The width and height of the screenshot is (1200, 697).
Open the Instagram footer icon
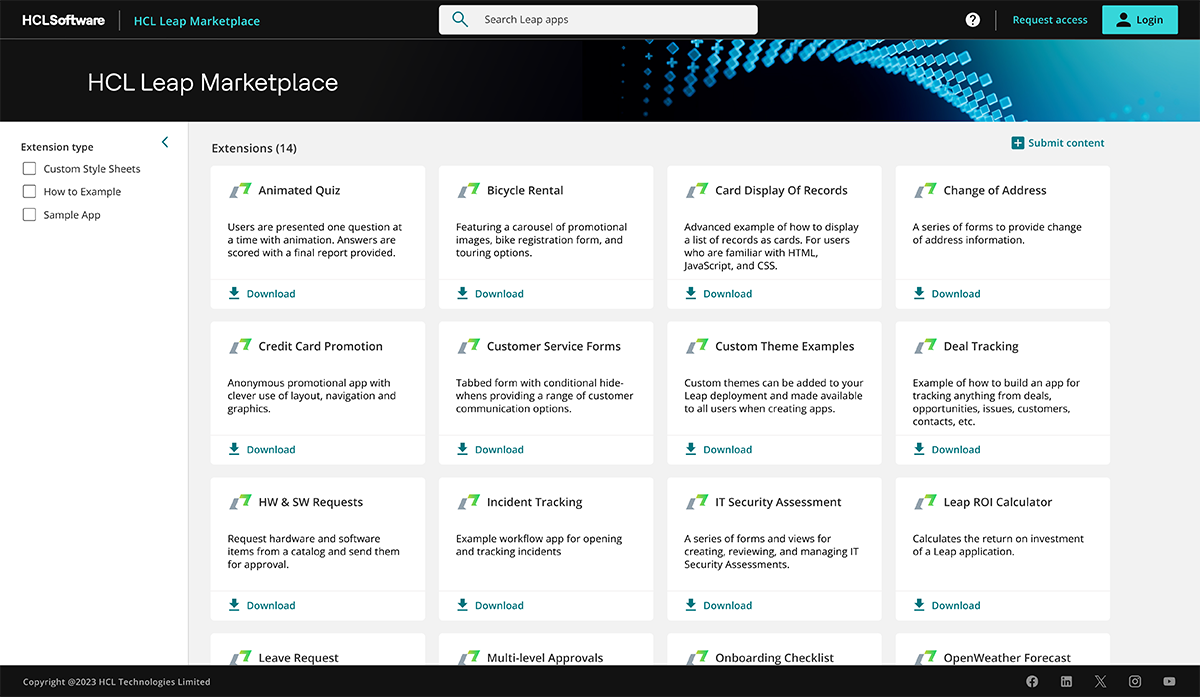click(x=1135, y=681)
